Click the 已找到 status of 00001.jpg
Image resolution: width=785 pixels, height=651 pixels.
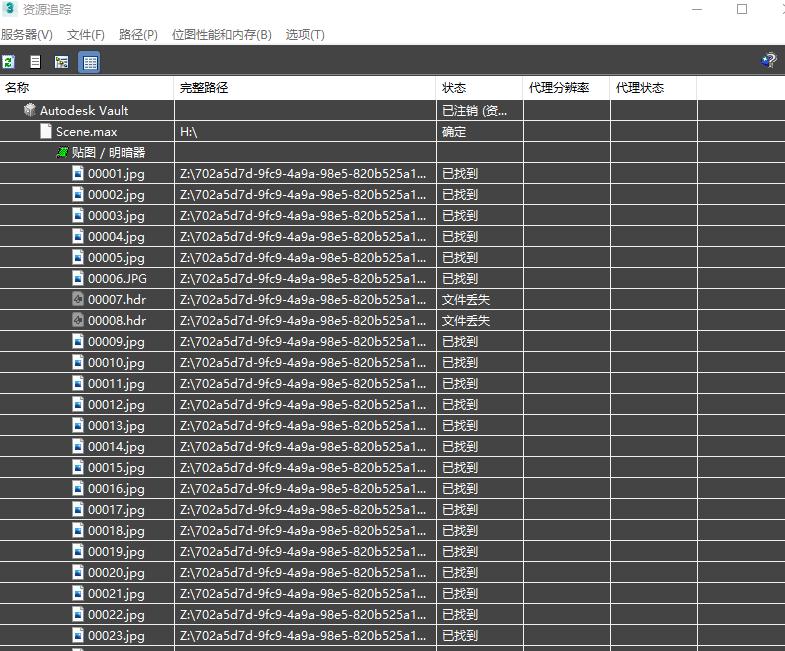click(x=480, y=173)
